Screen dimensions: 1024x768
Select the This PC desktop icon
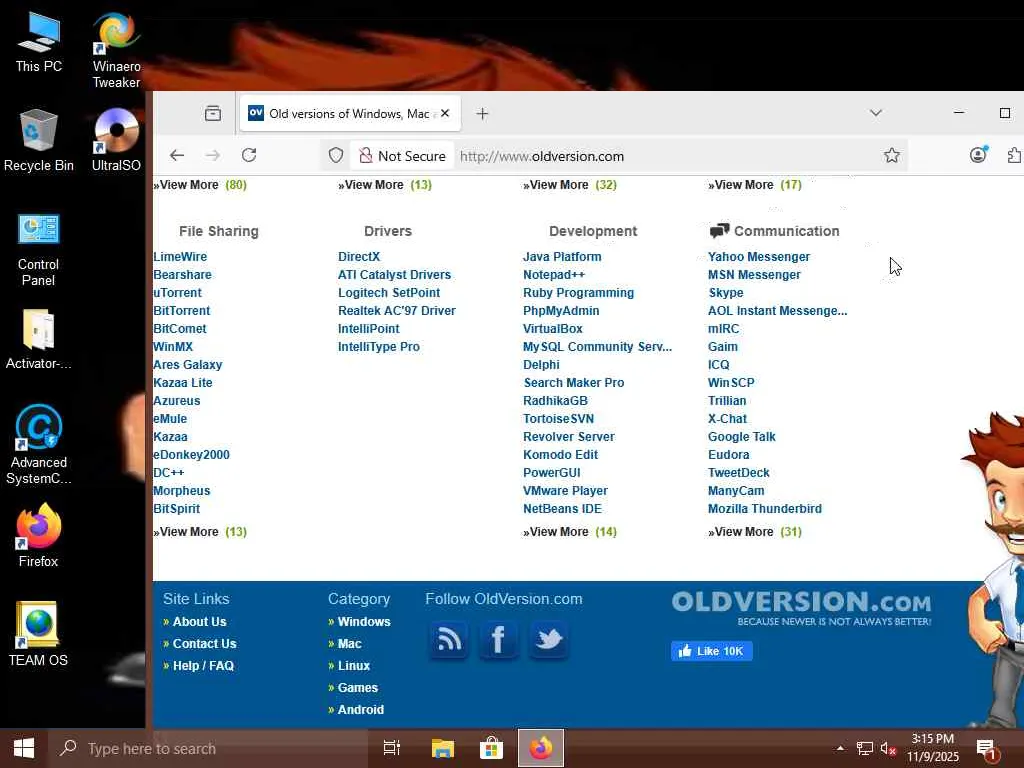39,42
